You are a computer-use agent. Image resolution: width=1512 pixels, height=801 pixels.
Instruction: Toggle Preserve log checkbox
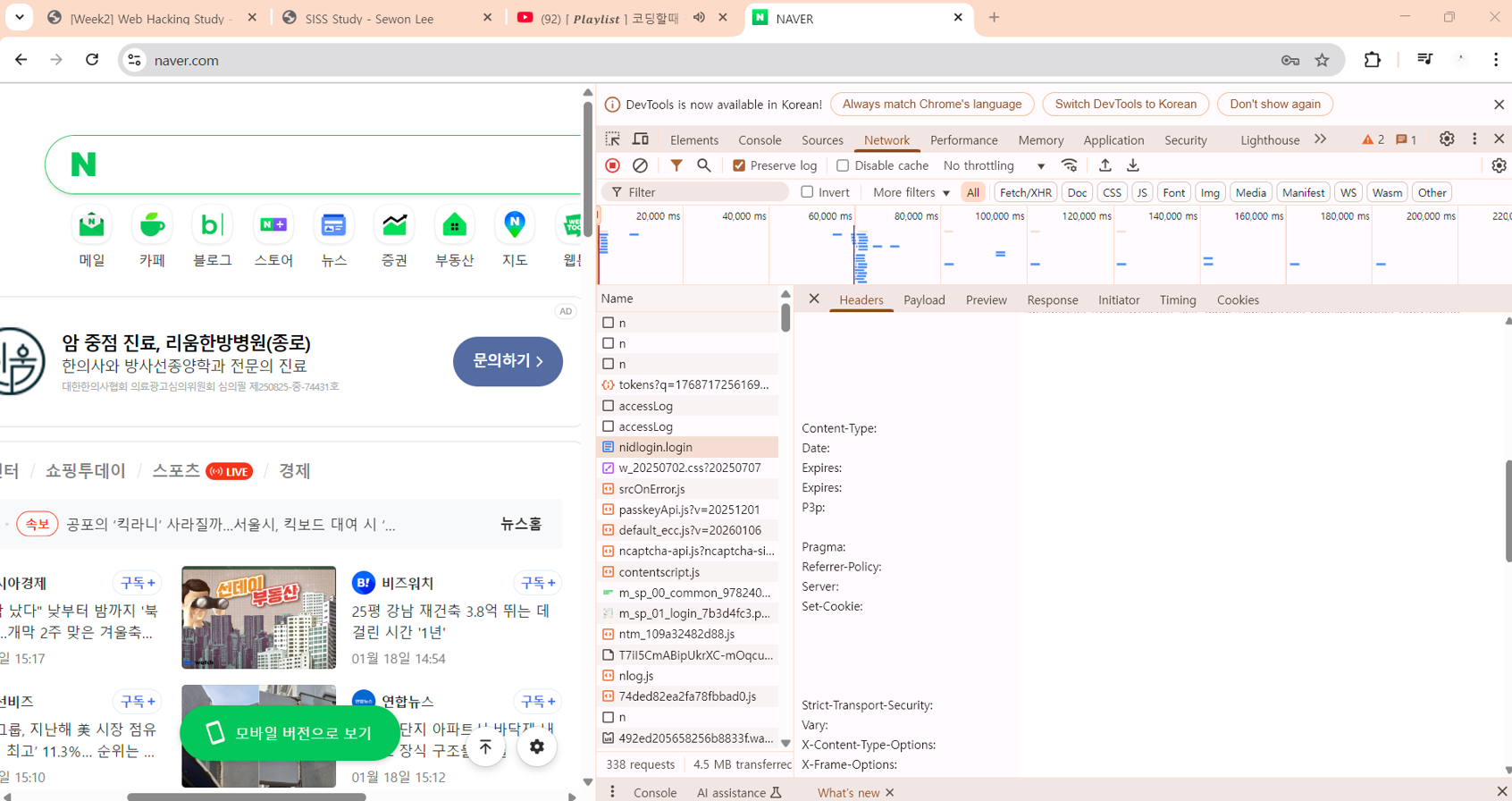pos(739,165)
